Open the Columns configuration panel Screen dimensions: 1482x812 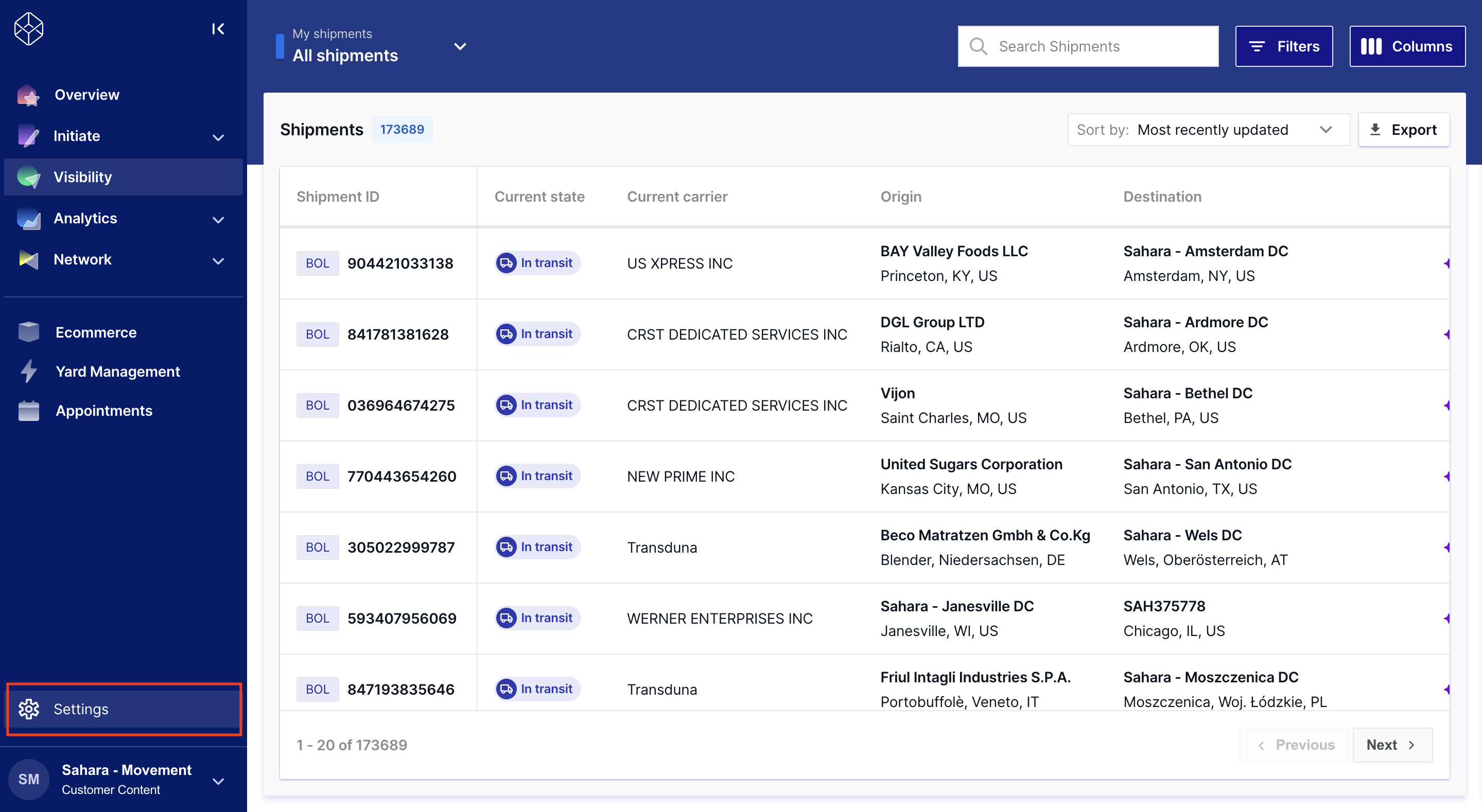[1407, 46]
